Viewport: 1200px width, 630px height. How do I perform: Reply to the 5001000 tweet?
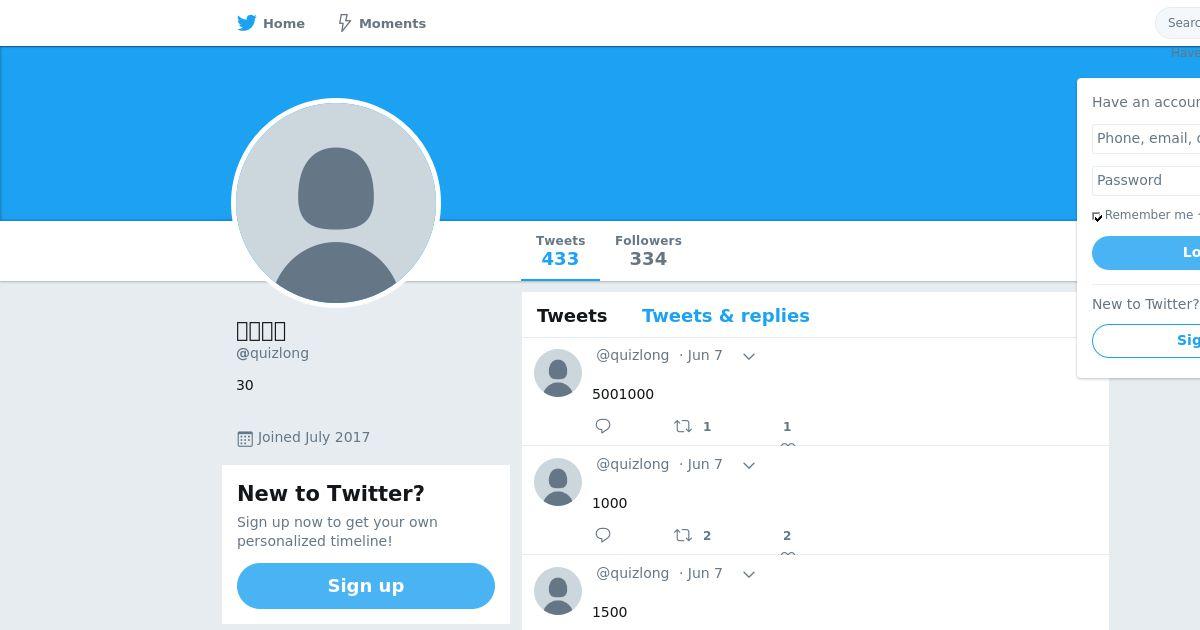tap(603, 426)
